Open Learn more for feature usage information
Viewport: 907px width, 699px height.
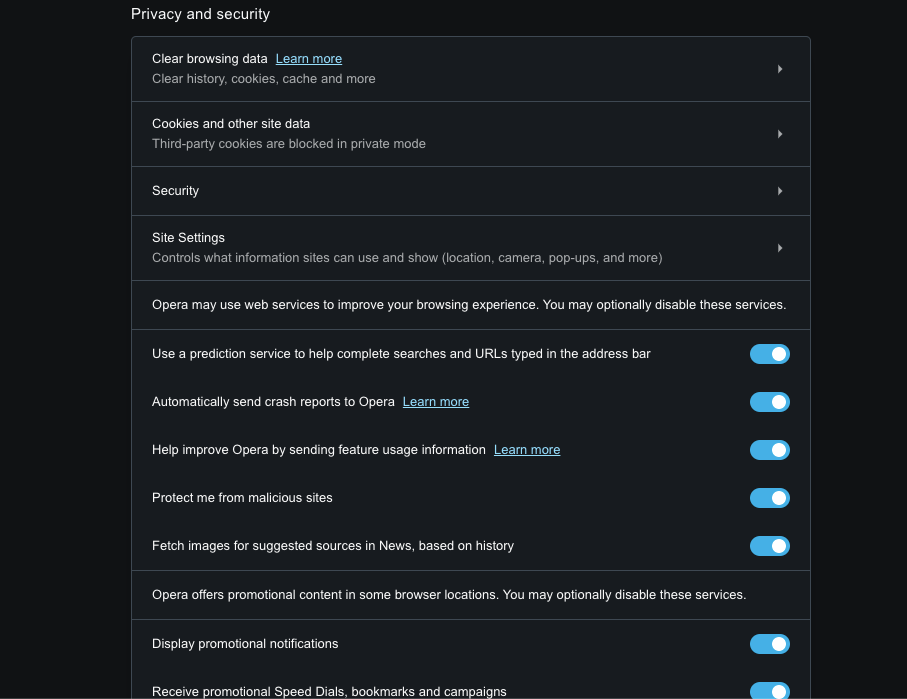(527, 450)
